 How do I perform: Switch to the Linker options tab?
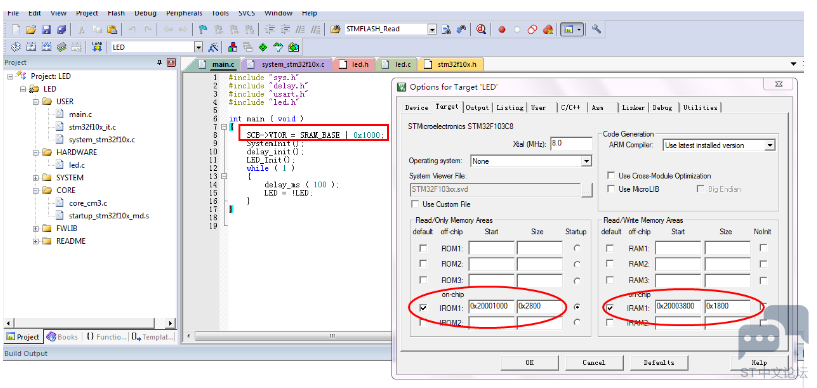[633, 107]
